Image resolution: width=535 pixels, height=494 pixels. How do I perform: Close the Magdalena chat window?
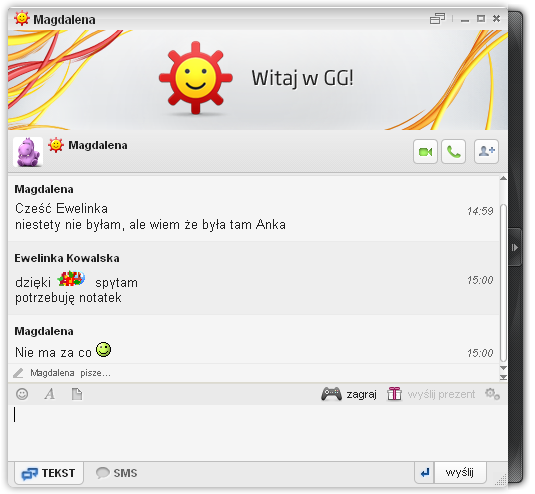pyautogui.click(x=496, y=18)
